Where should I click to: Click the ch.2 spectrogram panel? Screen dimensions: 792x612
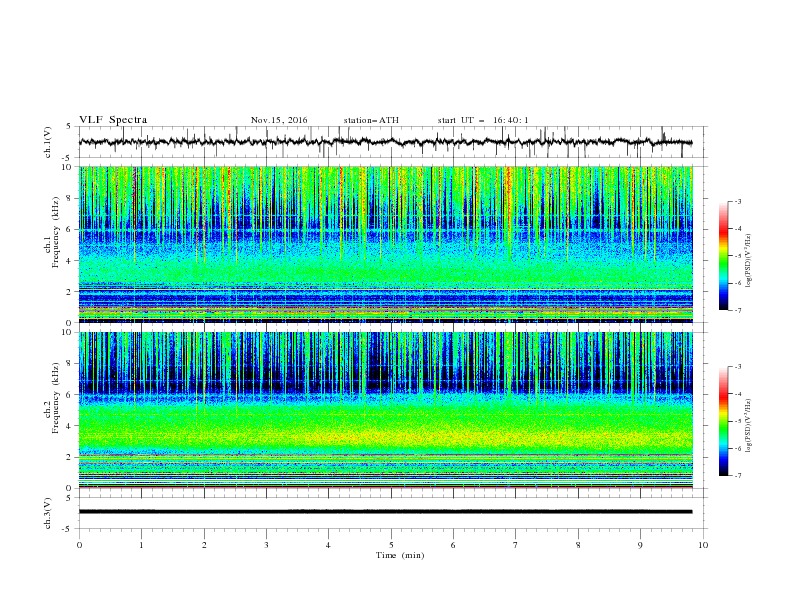point(385,410)
